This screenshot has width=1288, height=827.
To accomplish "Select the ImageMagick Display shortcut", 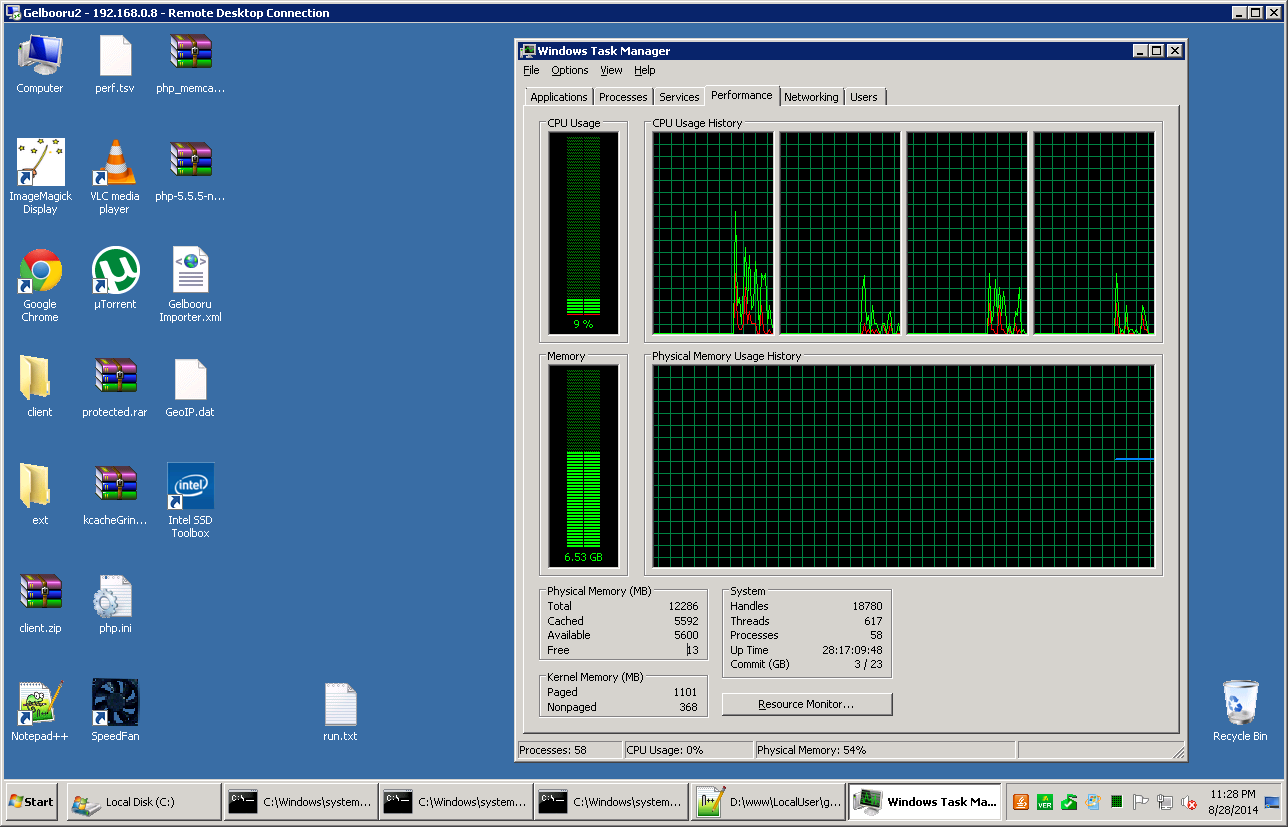I will point(40,164).
